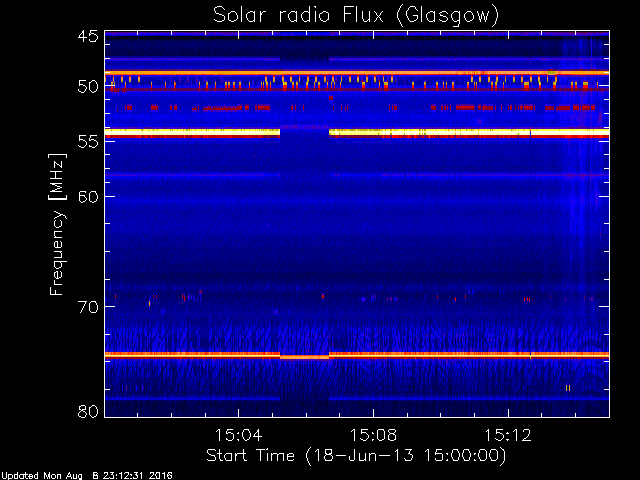
Task: Click the 60 frequency tick label
Action: 88,197
